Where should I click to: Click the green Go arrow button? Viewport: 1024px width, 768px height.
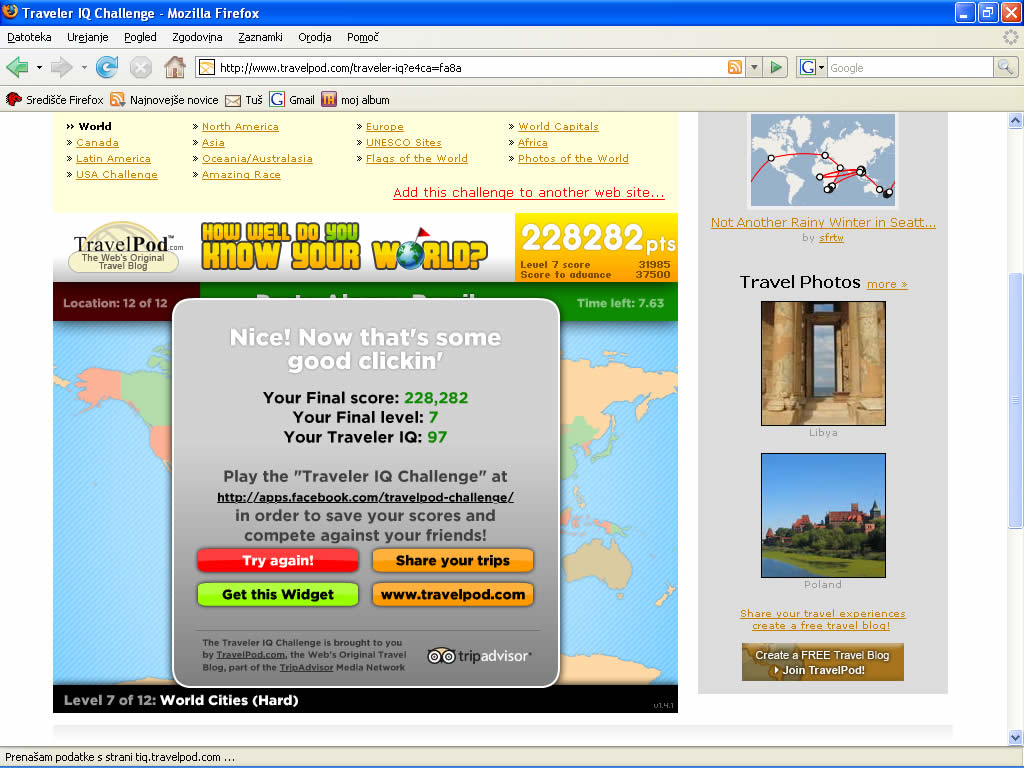pyautogui.click(x=775, y=67)
